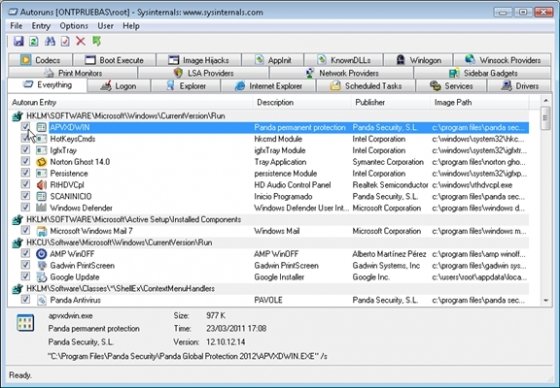
Task: Disable the Google Update checkbox
Action: [25, 276]
